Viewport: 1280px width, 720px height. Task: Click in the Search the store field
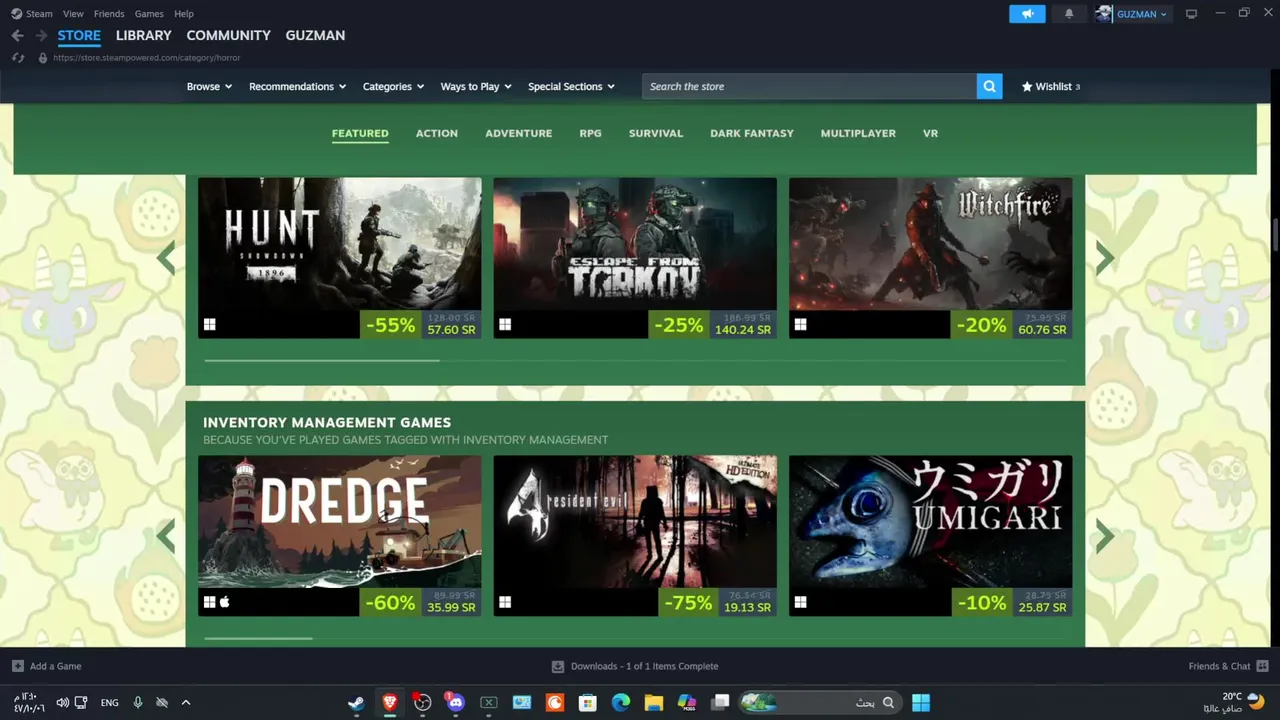(809, 86)
